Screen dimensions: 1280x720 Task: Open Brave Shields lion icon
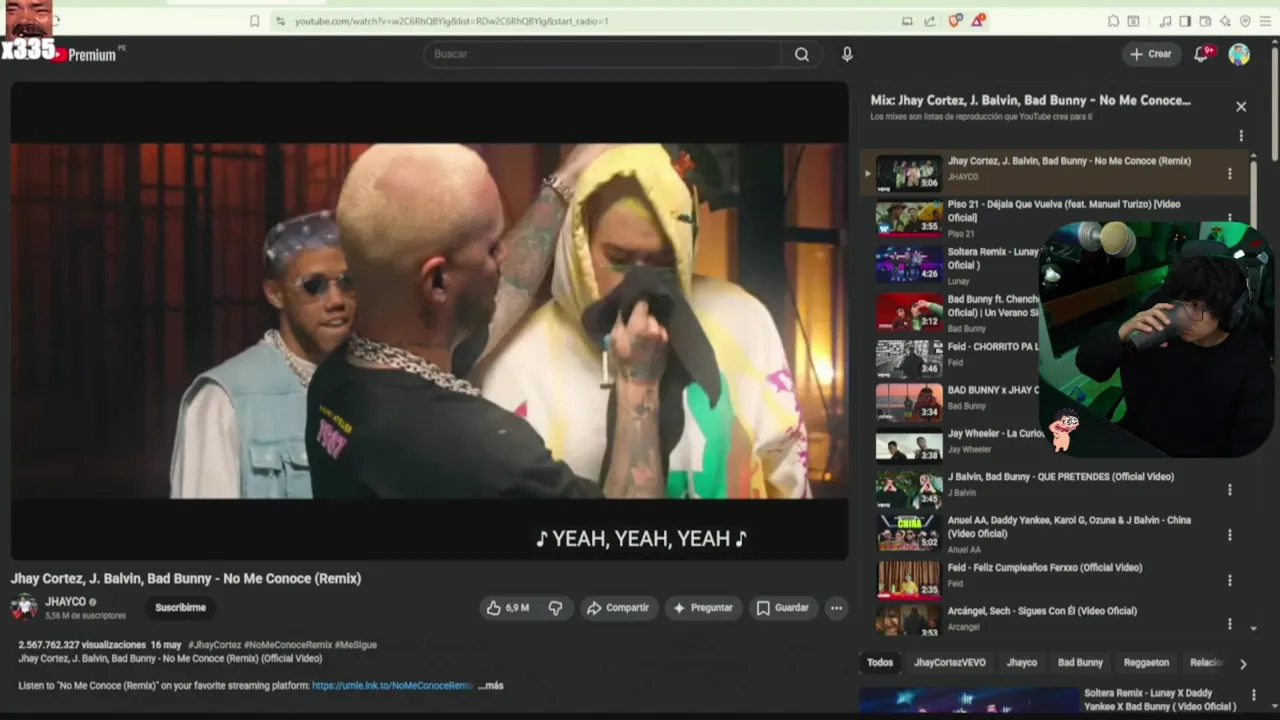pos(955,21)
